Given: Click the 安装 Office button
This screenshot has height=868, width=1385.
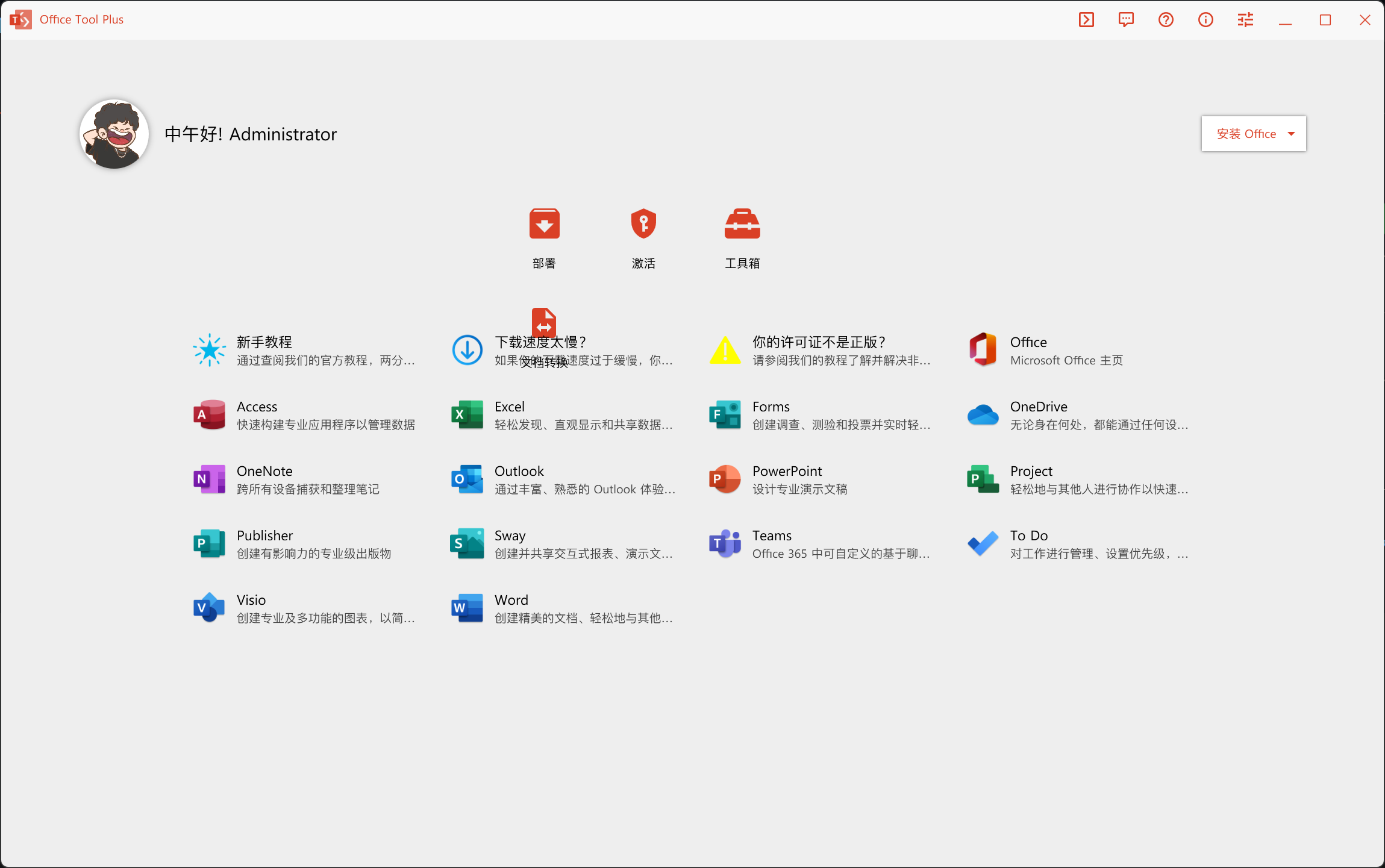Looking at the screenshot, I should [x=1246, y=134].
